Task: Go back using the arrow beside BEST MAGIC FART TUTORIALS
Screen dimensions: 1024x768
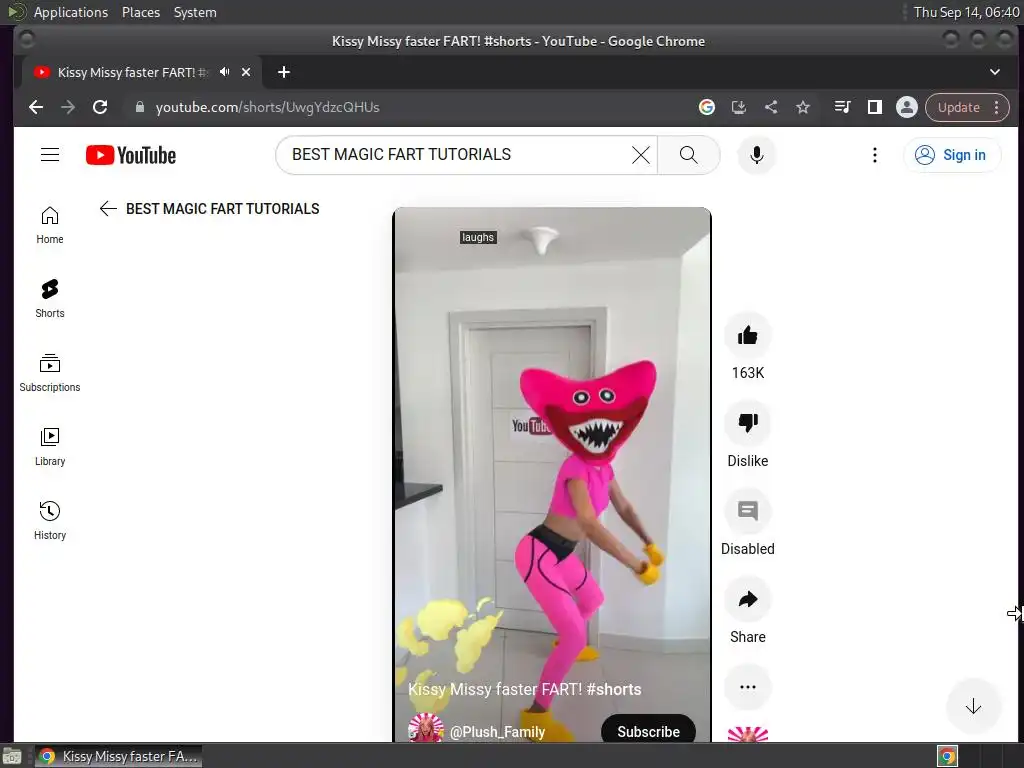Action: coord(108,208)
